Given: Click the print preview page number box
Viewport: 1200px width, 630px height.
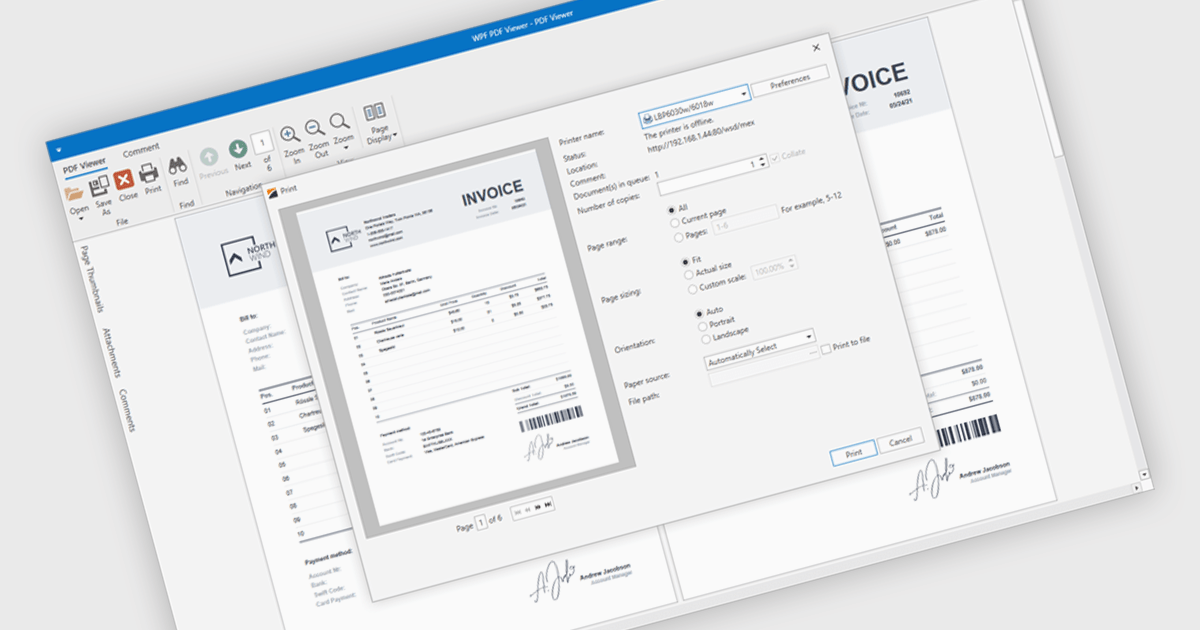Looking at the screenshot, I should coord(482,521).
